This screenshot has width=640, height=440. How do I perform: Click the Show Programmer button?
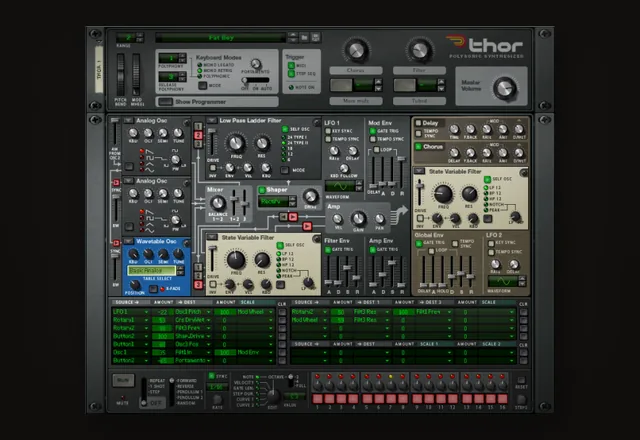165,102
